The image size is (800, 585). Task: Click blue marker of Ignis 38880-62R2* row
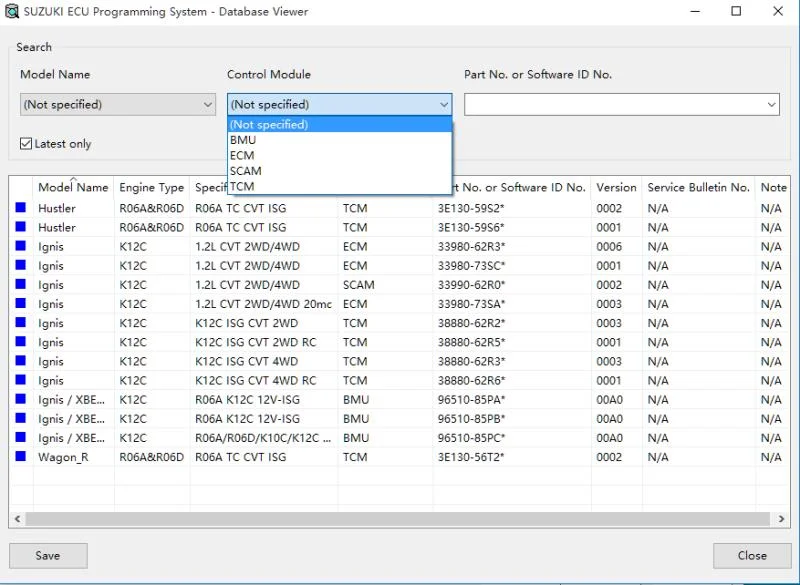coord(20,322)
